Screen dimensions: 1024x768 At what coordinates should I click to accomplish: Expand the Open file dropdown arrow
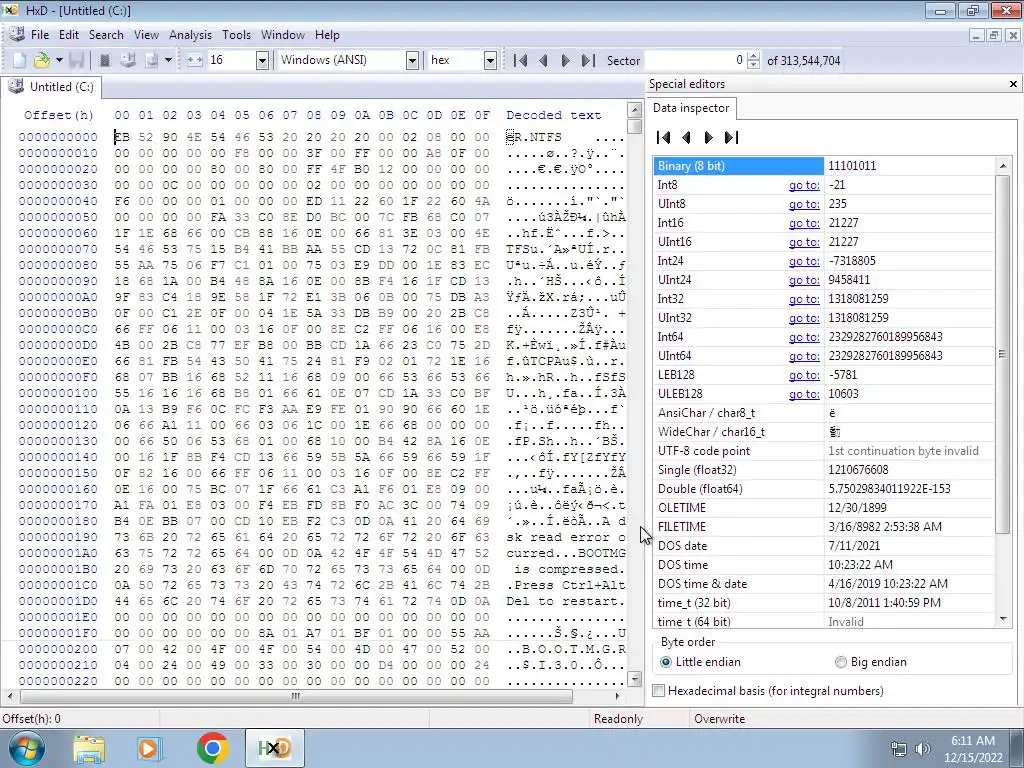pyautogui.click(x=59, y=60)
